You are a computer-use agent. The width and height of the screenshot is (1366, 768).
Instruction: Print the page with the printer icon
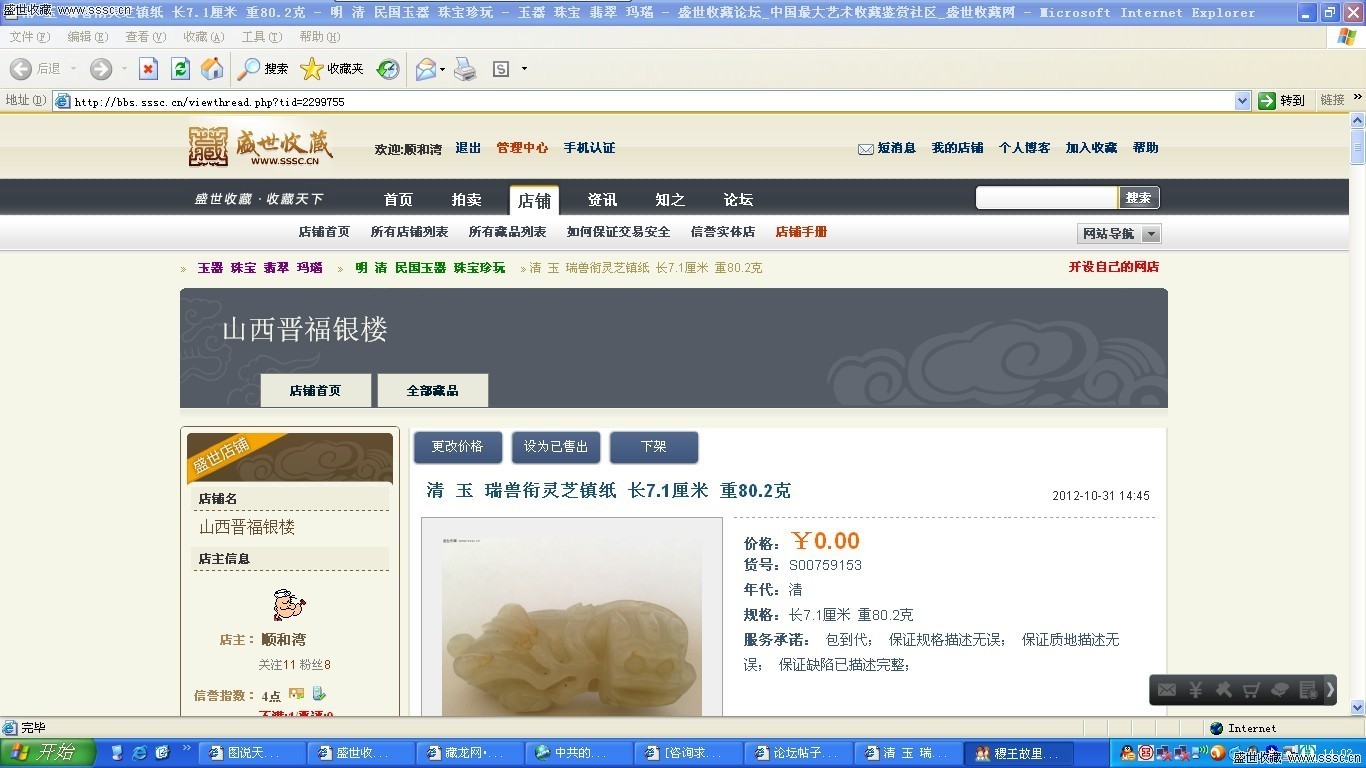click(465, 69)
